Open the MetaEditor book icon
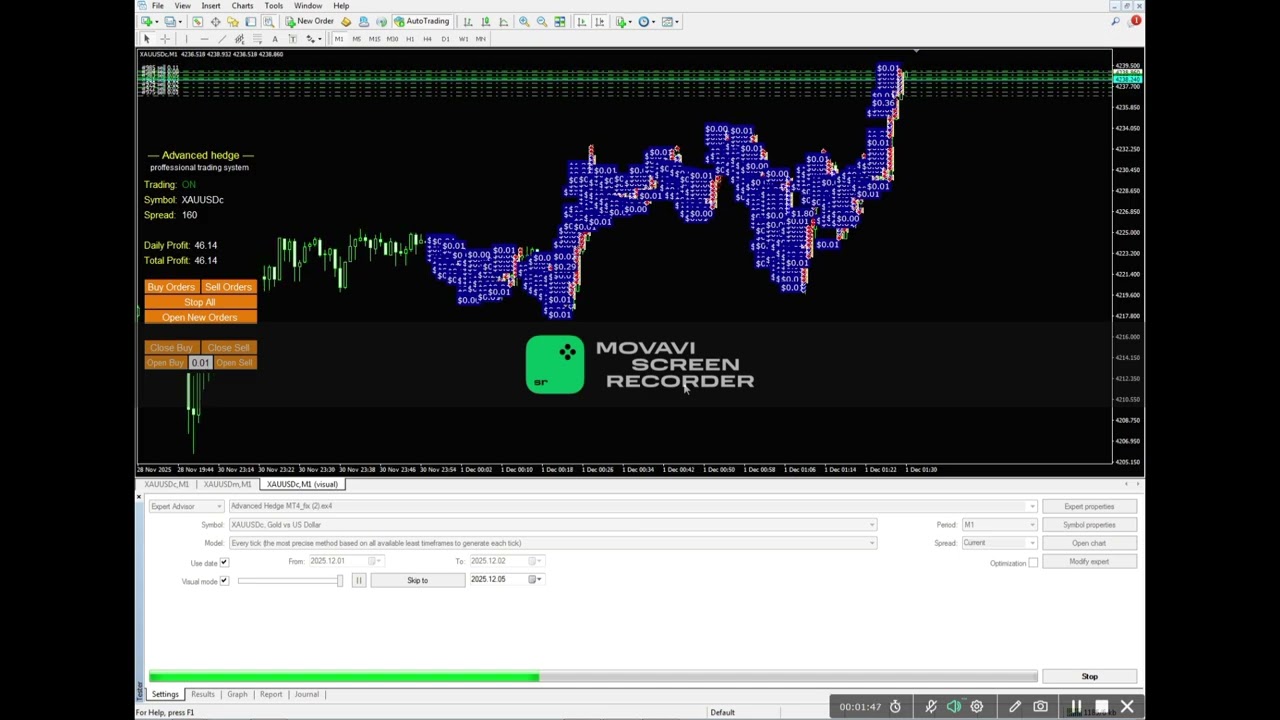This screenshot has height=720, width=1280. [346, 21]
